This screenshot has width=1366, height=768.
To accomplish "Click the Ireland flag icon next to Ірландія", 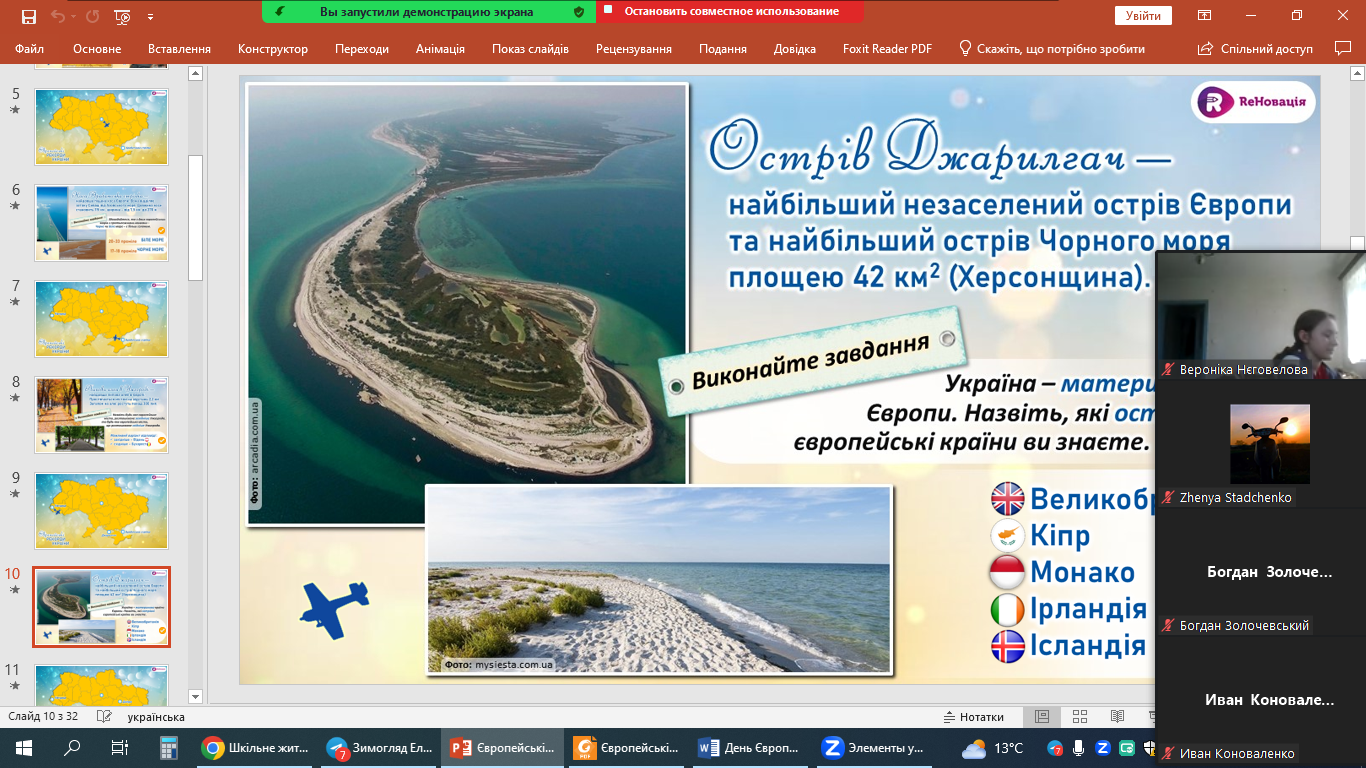I will [1007, 609].
